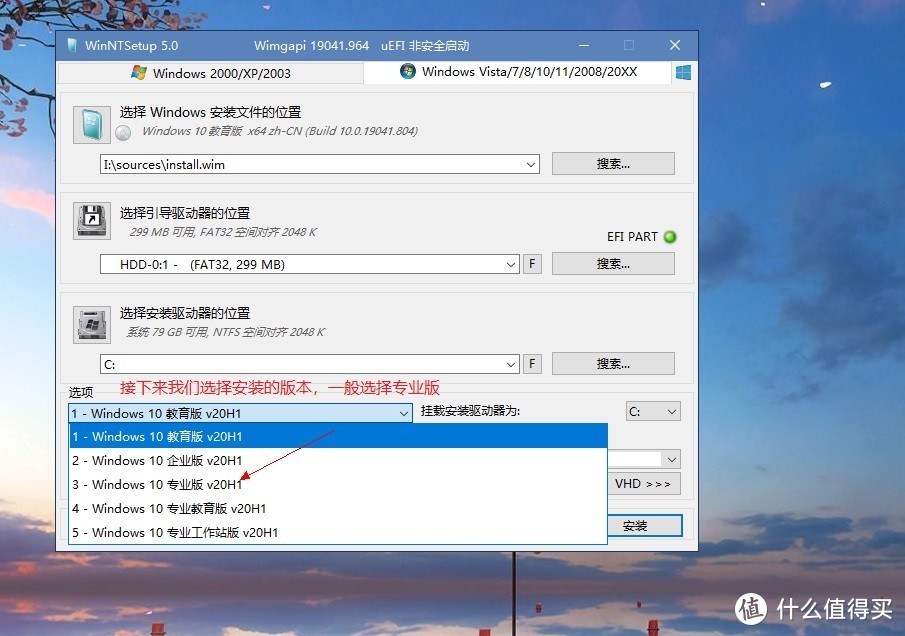
Task: Click the WinNTSetup icon in the title bar
Action: click(71, 45)
